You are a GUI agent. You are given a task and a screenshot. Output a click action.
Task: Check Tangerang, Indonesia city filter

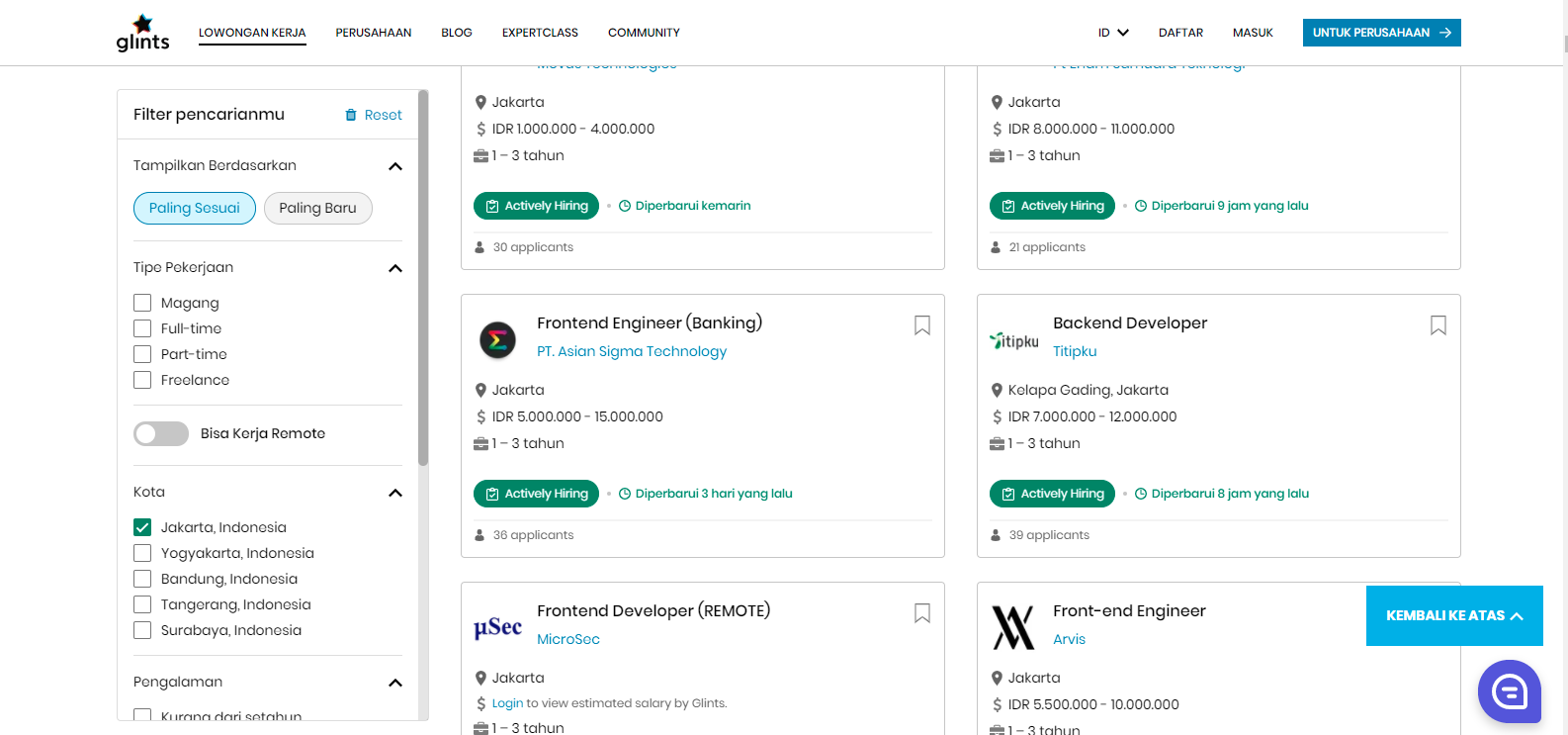pos(142,604)
